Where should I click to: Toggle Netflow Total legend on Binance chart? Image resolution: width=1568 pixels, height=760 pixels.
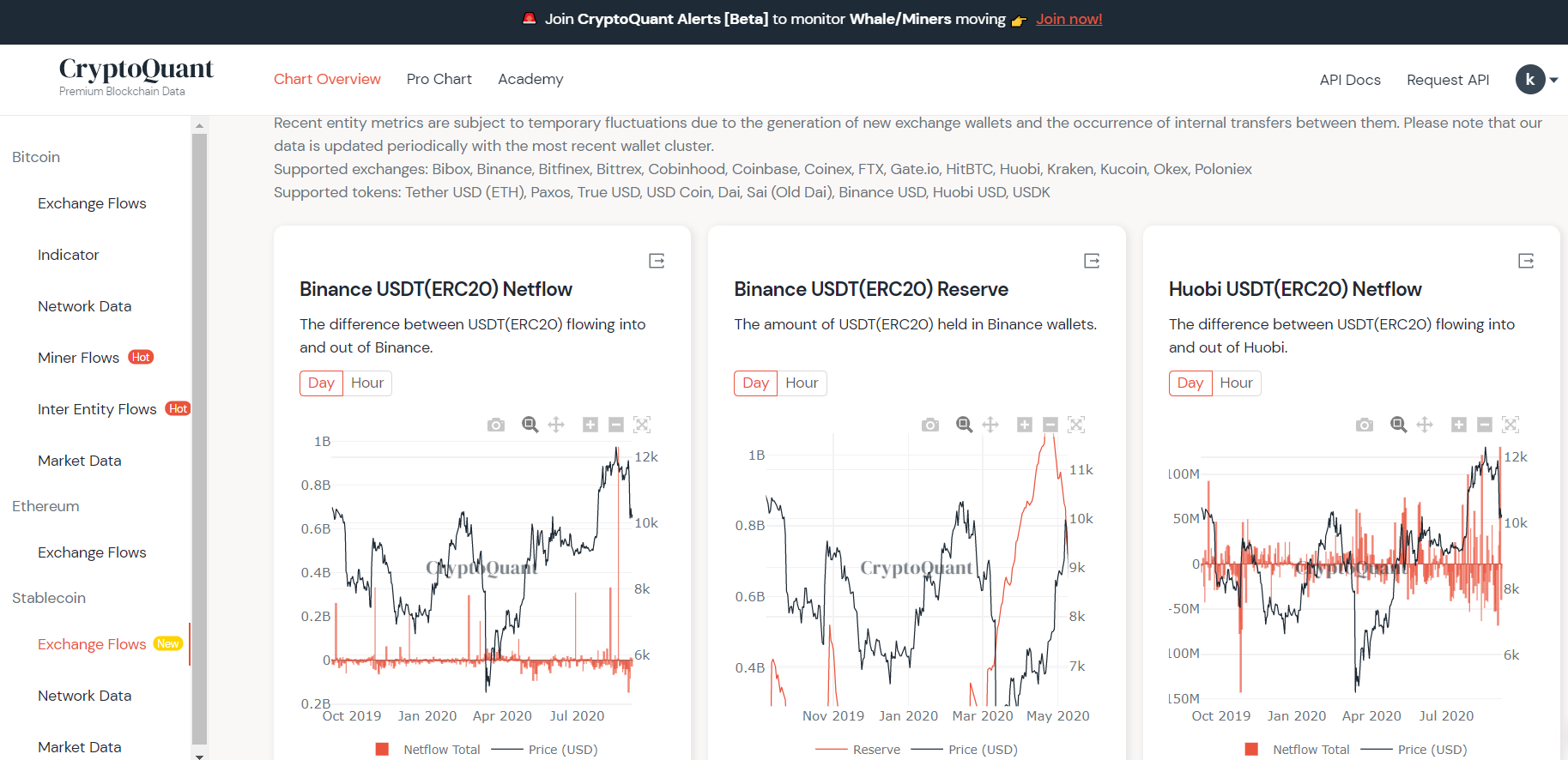[429, 750]
